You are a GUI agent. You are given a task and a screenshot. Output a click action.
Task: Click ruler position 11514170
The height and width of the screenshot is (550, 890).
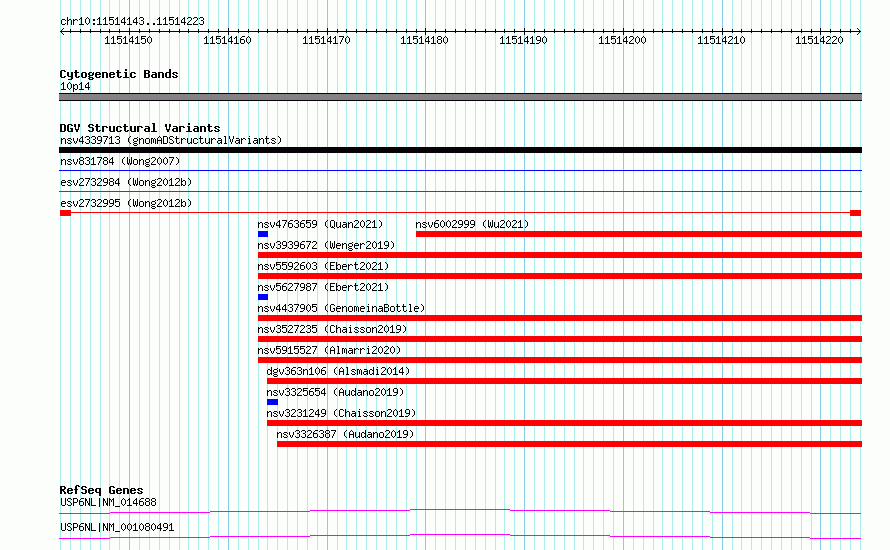click(x=326, y=40)
